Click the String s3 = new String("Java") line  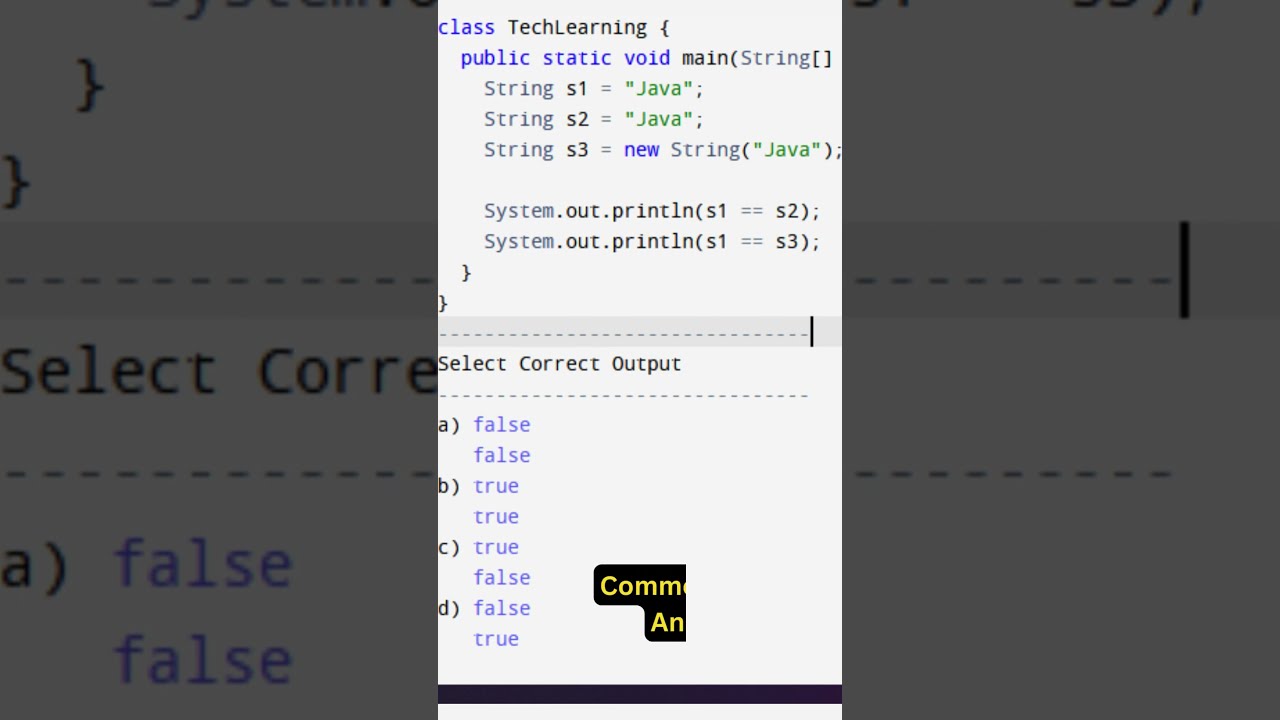point(663,150)
